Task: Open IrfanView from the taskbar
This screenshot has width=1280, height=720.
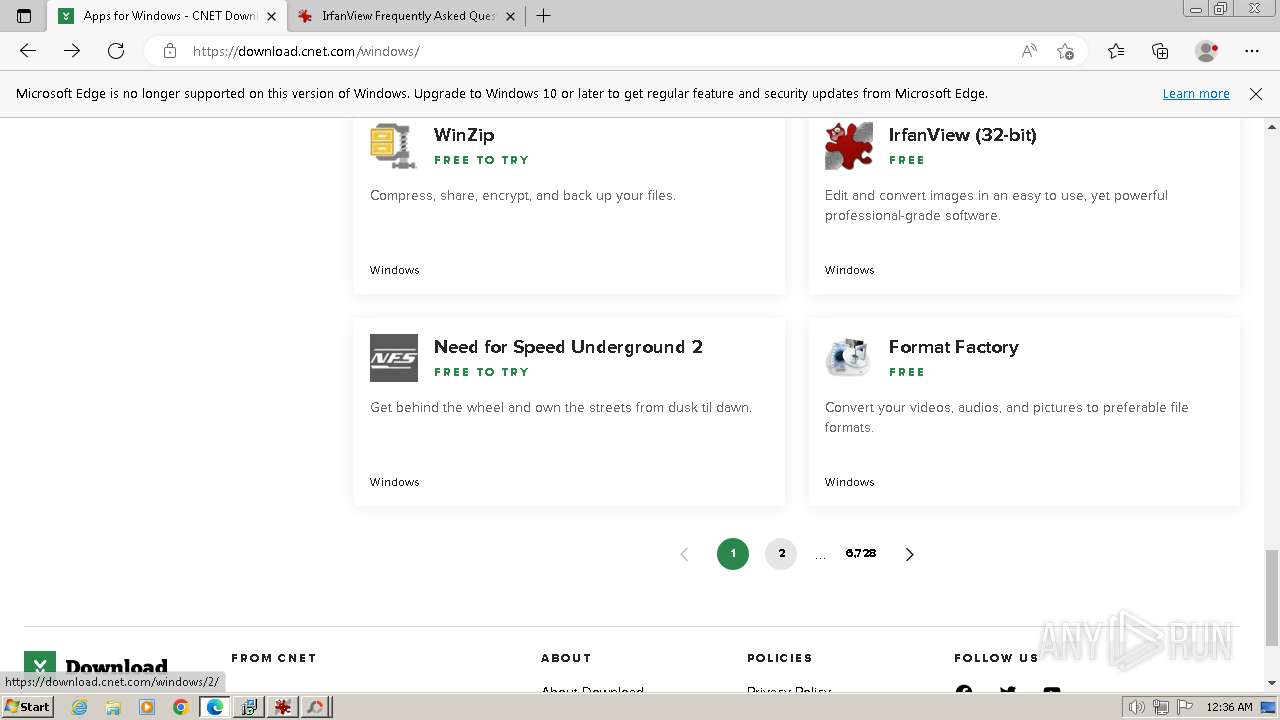Action: (283, 707)
